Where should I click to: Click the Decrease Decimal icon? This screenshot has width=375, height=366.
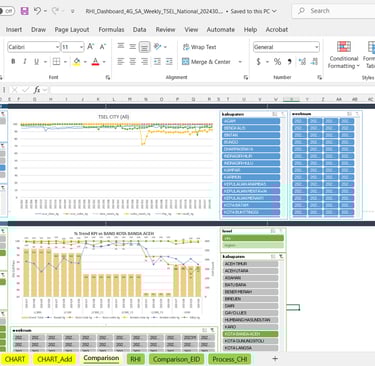314,61
